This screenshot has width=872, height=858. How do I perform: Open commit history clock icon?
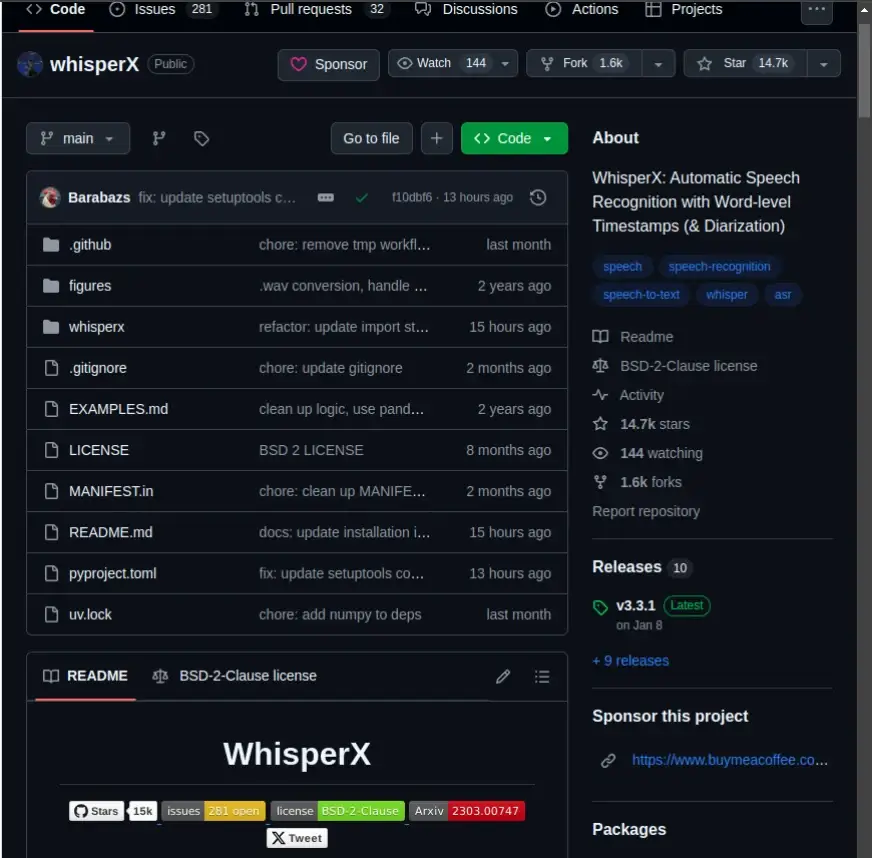[538, 197]
